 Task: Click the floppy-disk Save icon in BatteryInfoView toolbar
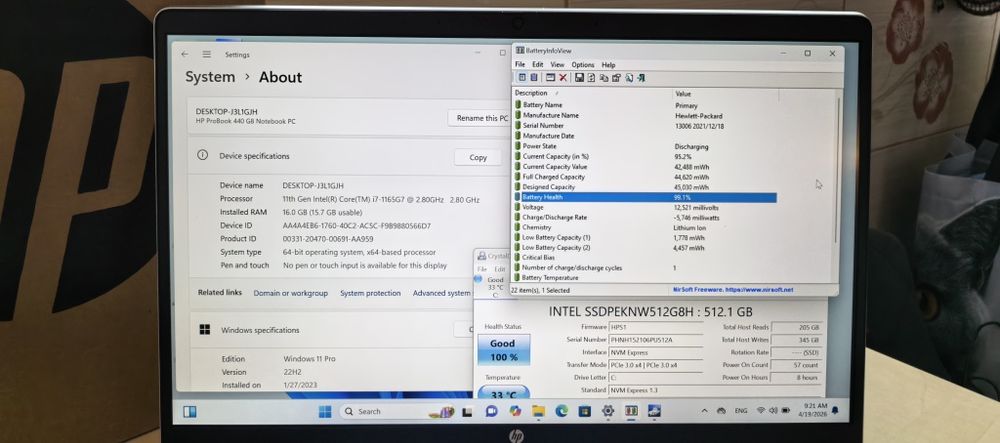579,77
